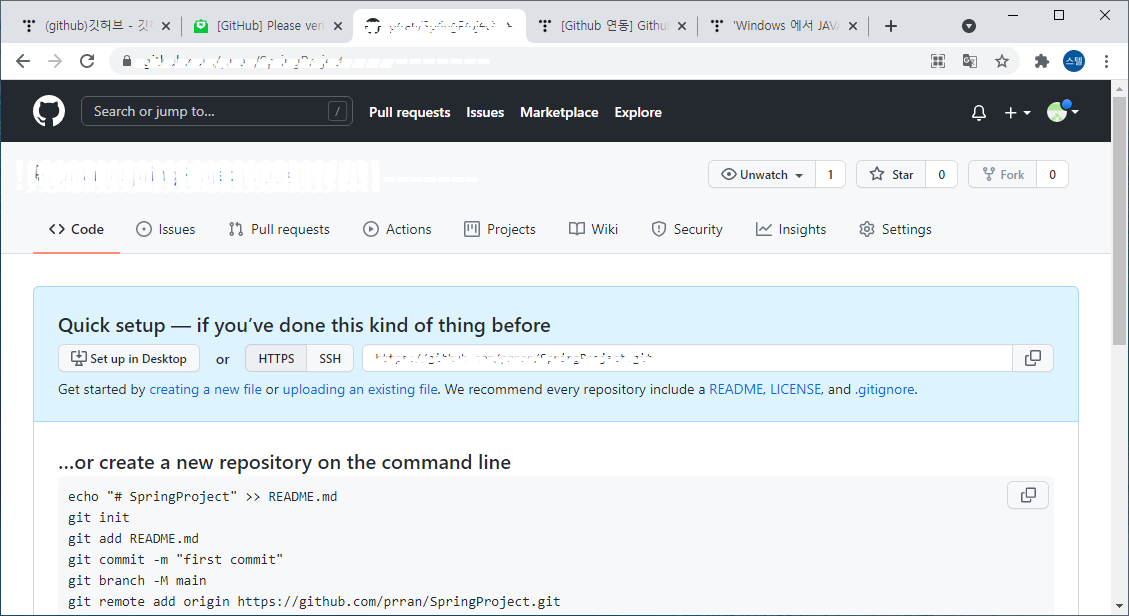Click the Unwatch button

pos(762,174)
